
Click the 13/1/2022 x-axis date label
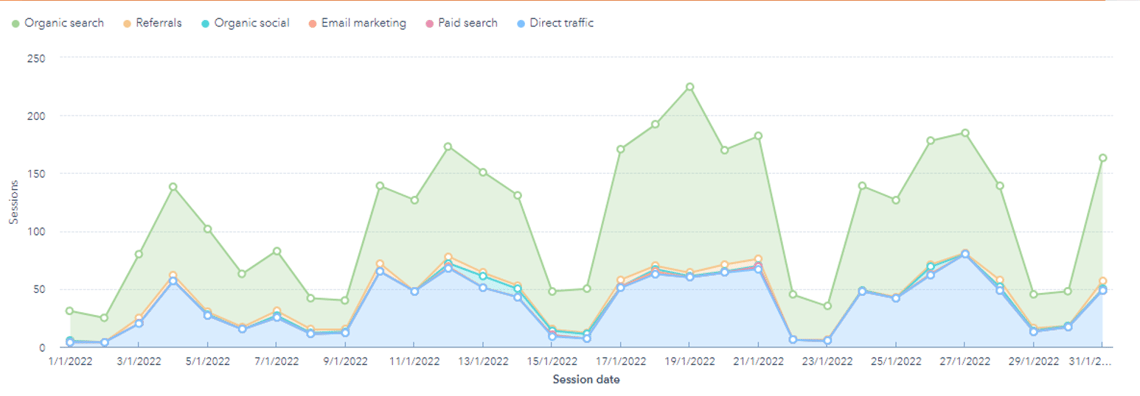pyautogui.click(x=483, y=361)
